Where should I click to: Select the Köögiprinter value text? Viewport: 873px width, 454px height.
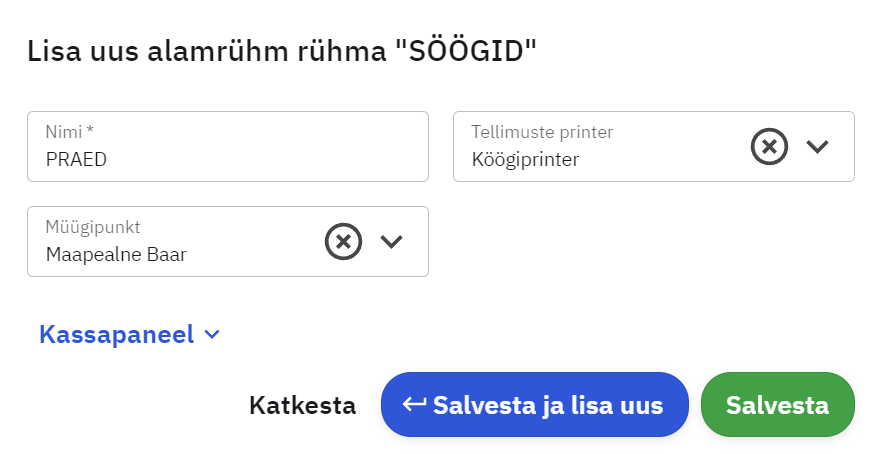coord(525,159)
